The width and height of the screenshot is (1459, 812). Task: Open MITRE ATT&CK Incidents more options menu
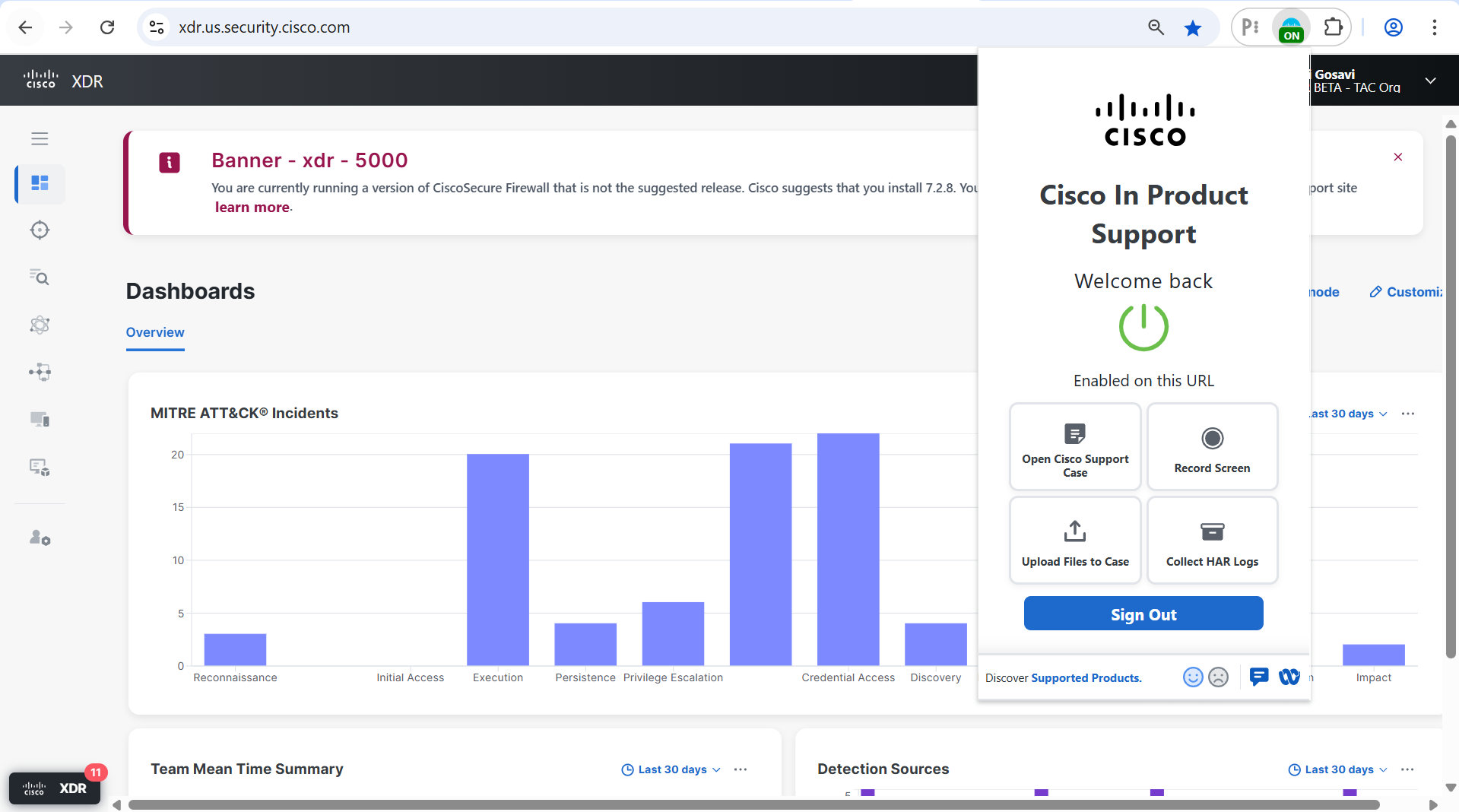point(1408,414)
